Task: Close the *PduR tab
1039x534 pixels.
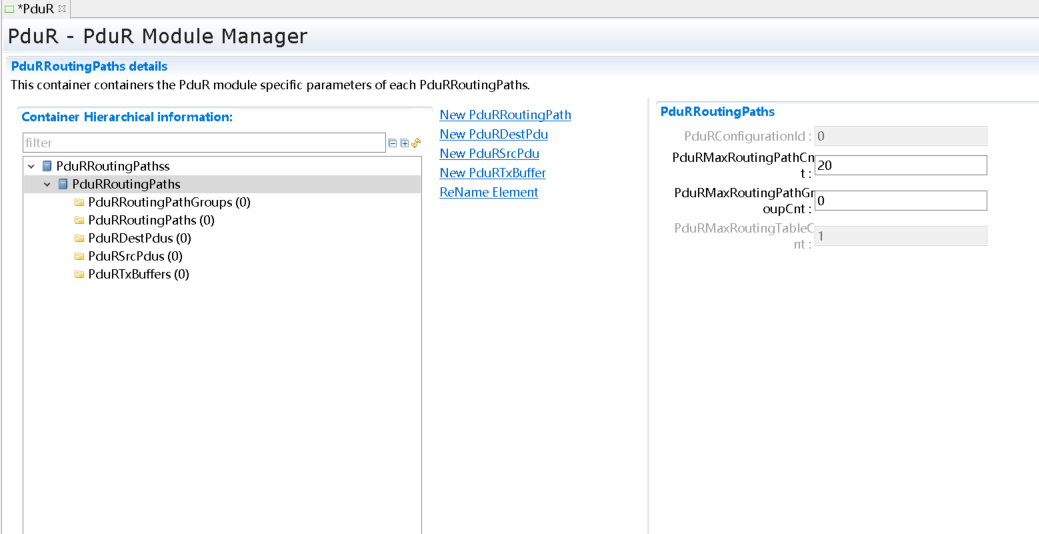Action: pos(62,8)
